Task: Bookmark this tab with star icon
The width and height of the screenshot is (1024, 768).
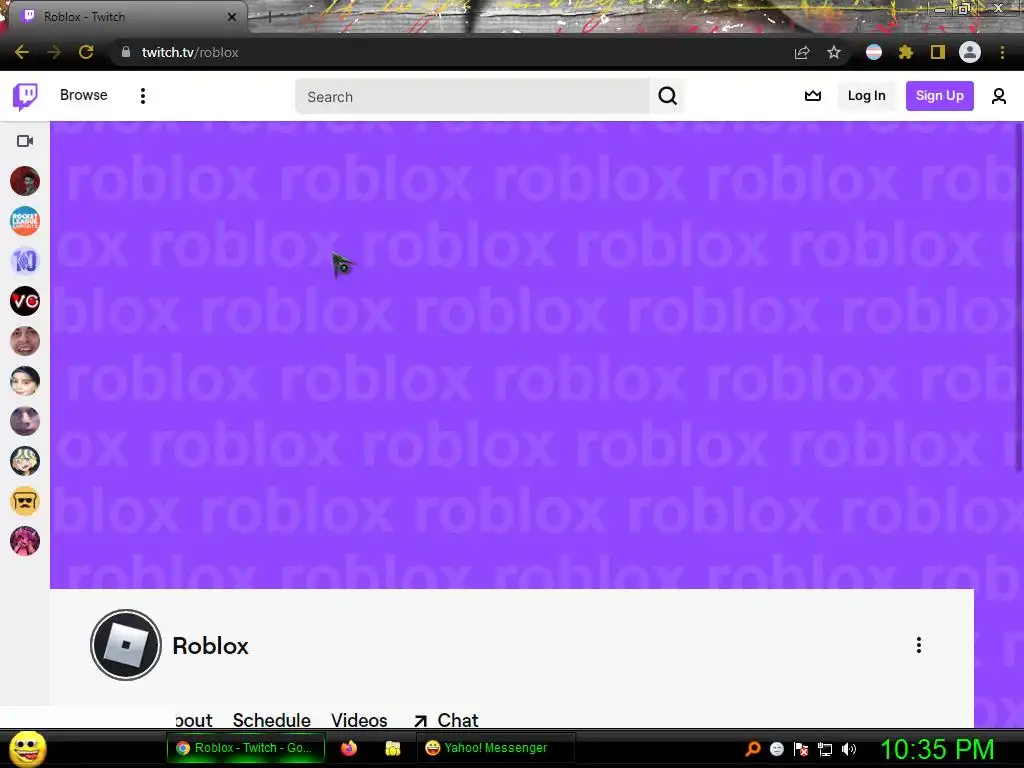Action: click(834, 52)
